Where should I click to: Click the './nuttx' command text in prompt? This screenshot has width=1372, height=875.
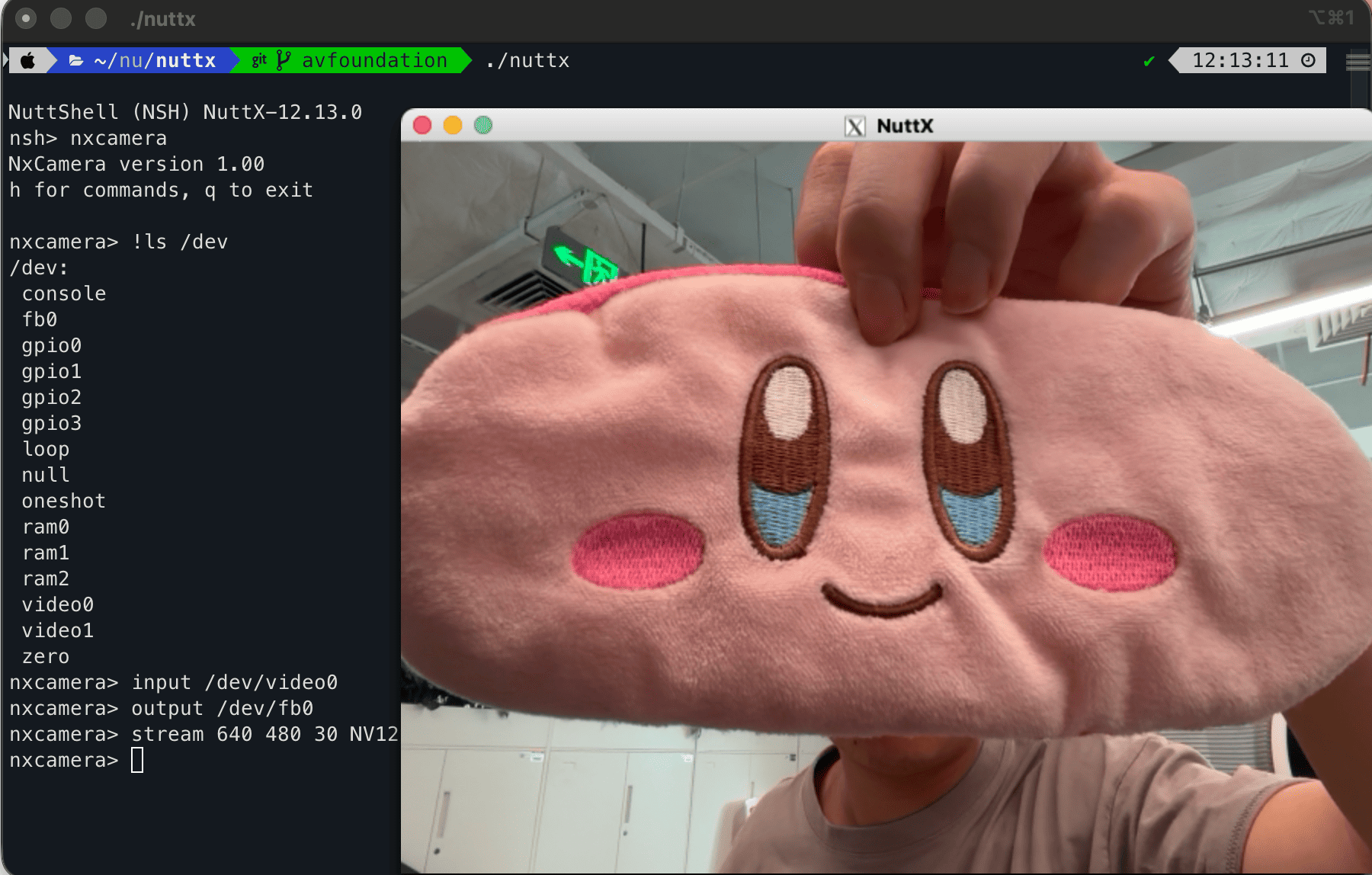pos(527,60)
